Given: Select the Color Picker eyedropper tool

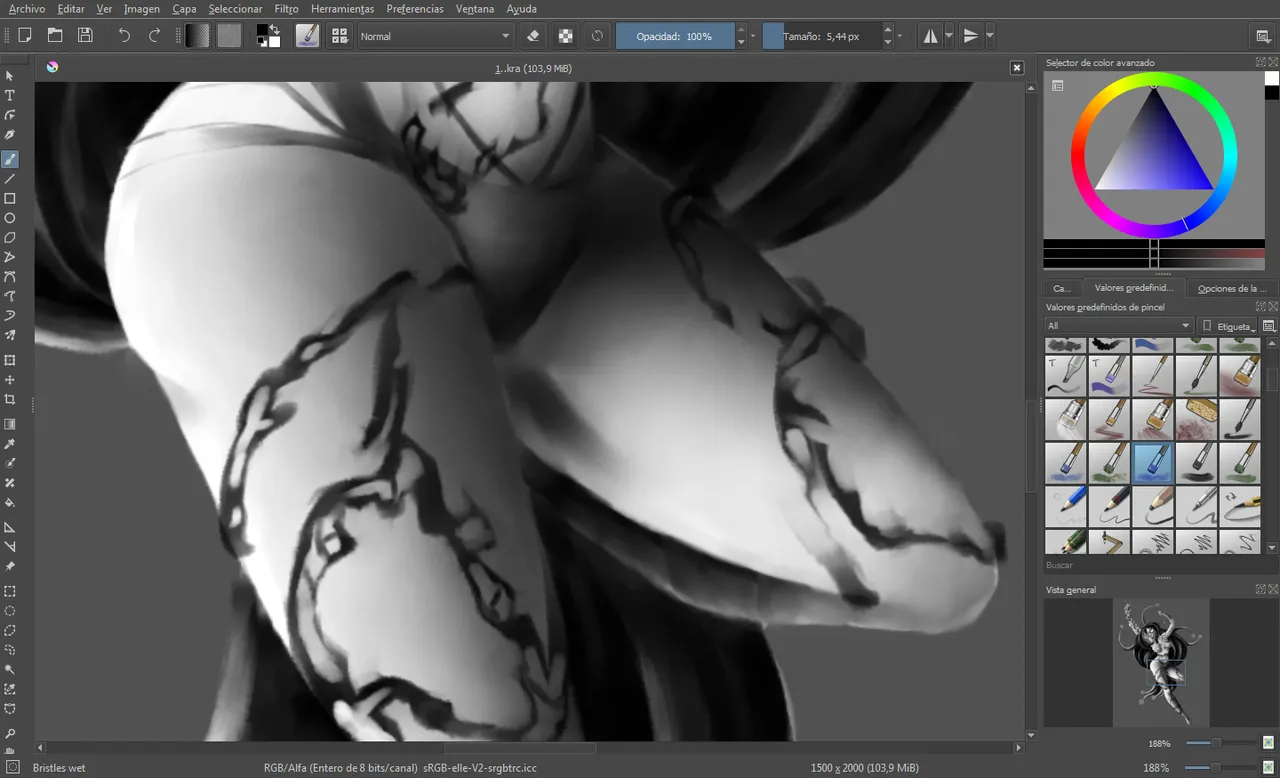Looking at the screenshot, I should pos(10,444).
